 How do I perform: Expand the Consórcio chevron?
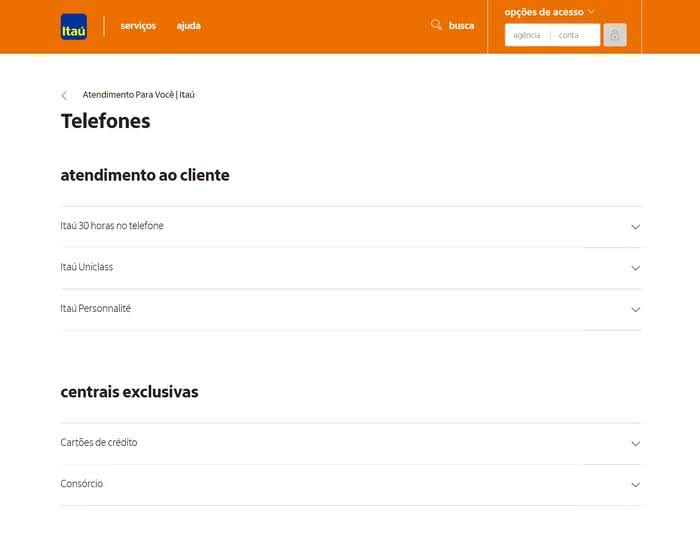coord(635,484)
